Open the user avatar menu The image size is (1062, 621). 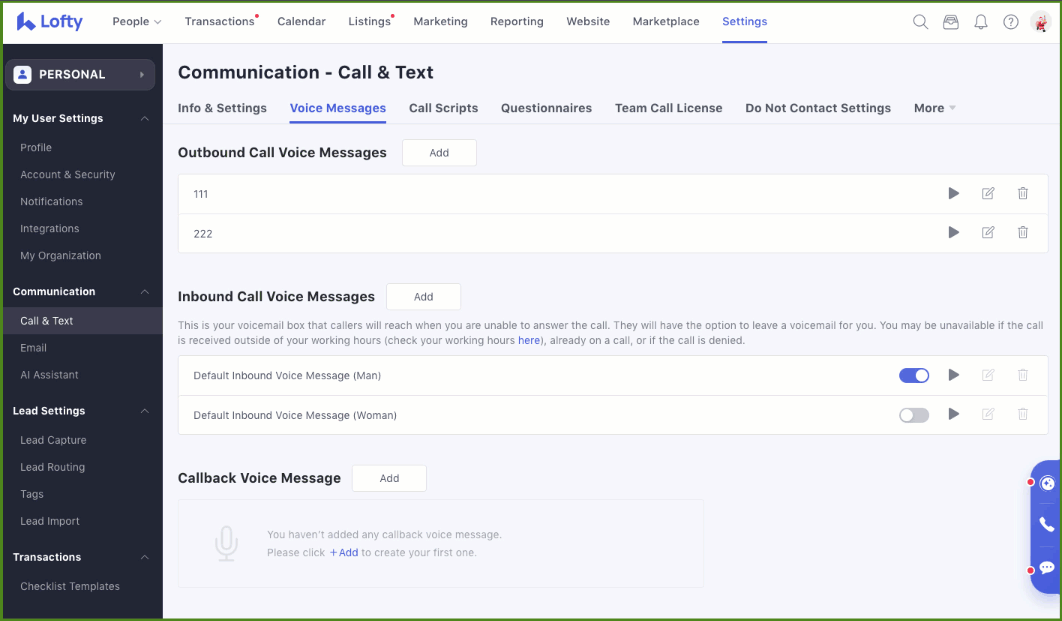[1040, 22]
